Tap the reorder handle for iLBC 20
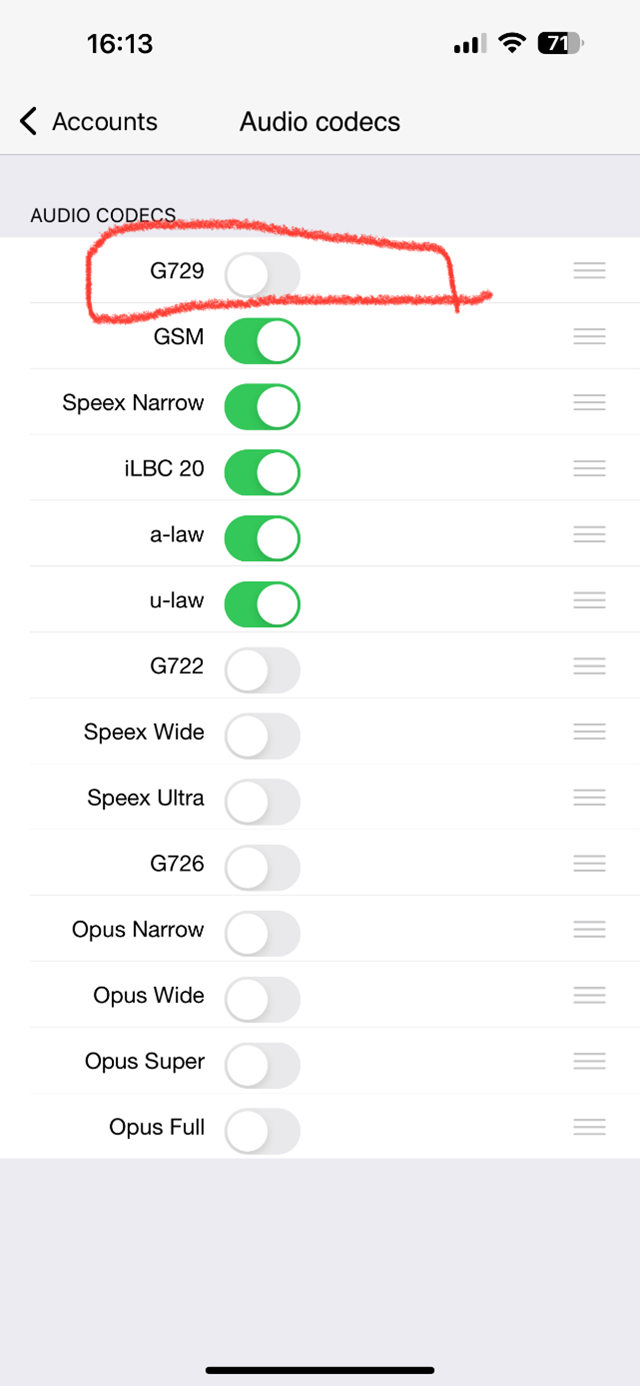 pyautogui.click(x=589, y=468)
